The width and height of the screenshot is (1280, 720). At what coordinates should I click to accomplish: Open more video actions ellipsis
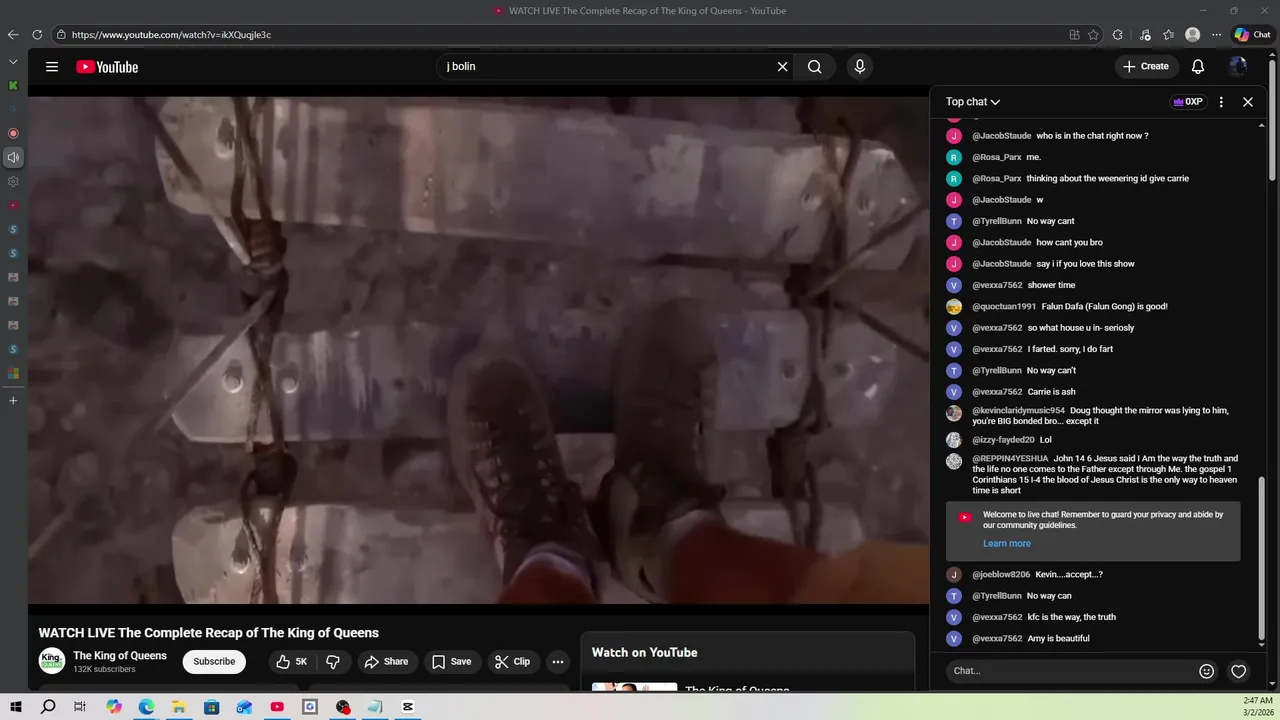point(558,662)
